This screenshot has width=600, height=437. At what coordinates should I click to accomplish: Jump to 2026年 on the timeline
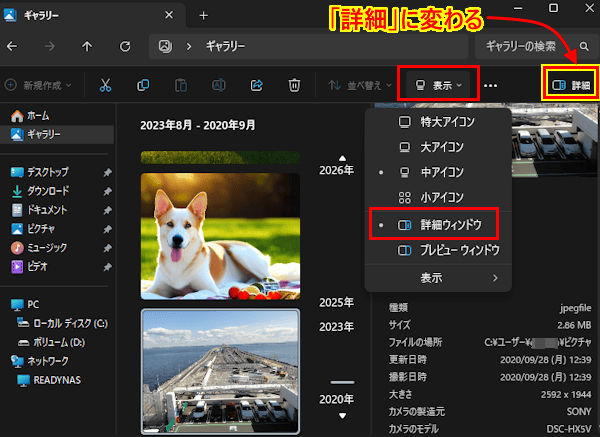tap(336, 170)
